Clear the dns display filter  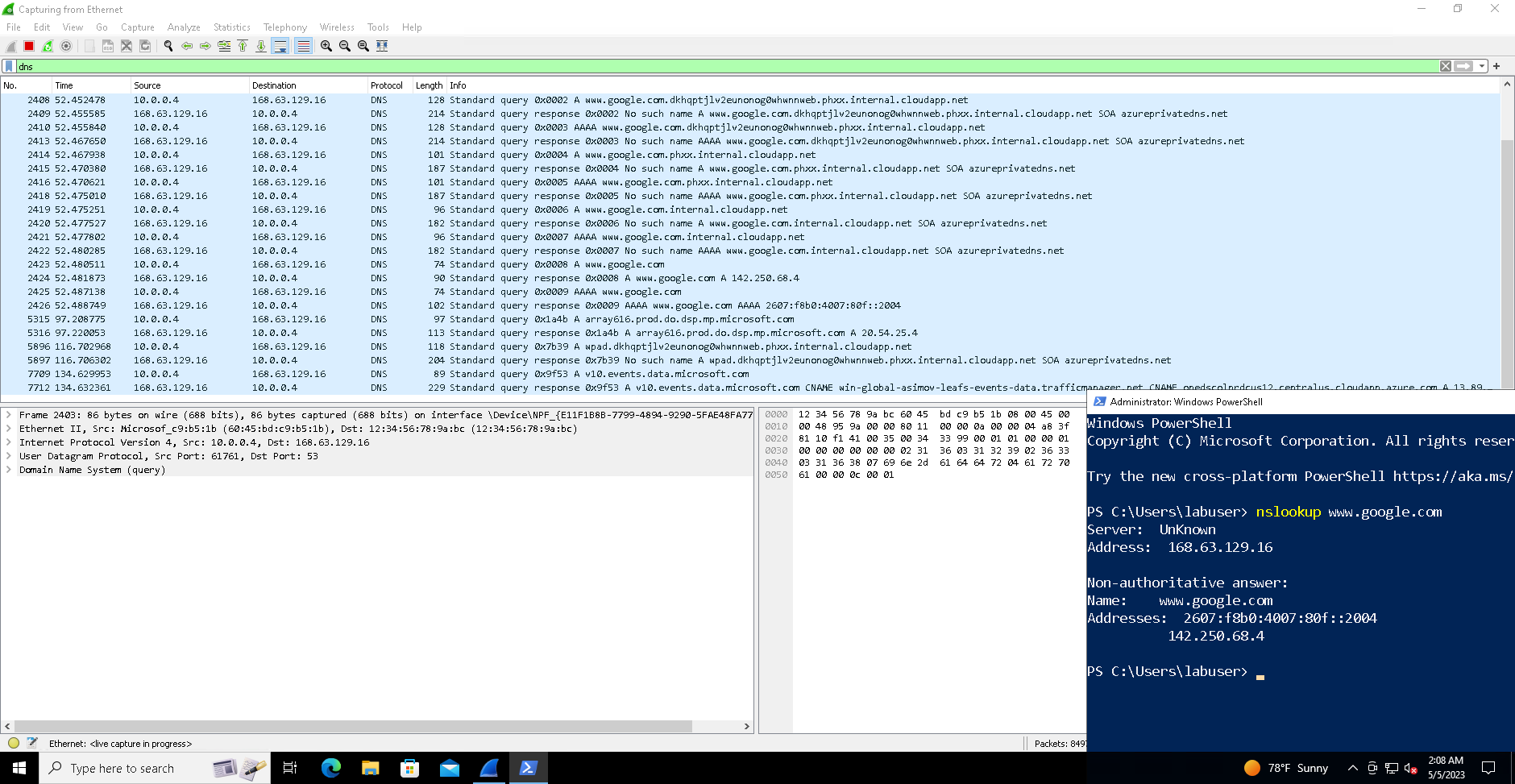tap(1445, 66)
